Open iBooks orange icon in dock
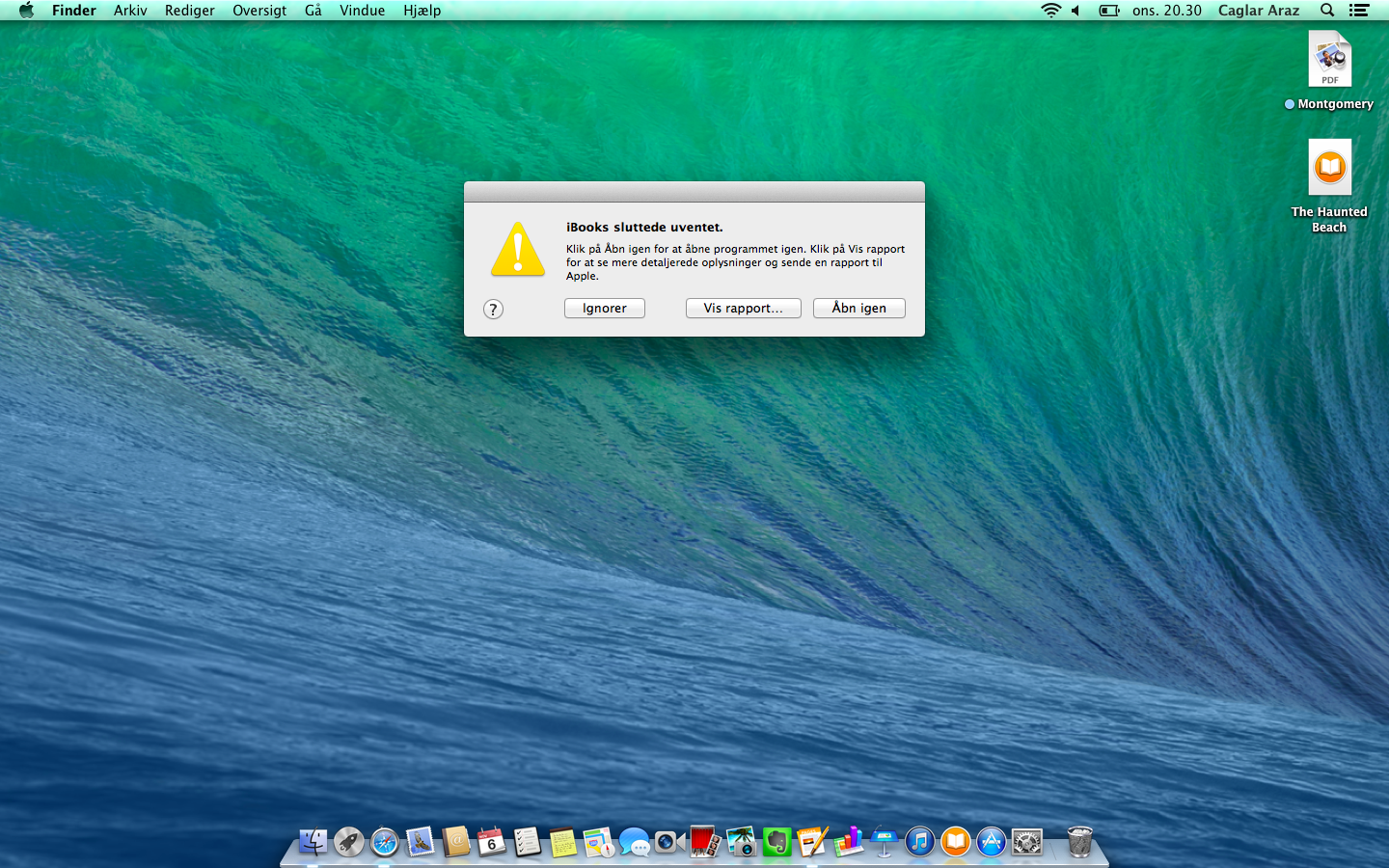This screenshot has width=1389, height=868. pos(955,842)
